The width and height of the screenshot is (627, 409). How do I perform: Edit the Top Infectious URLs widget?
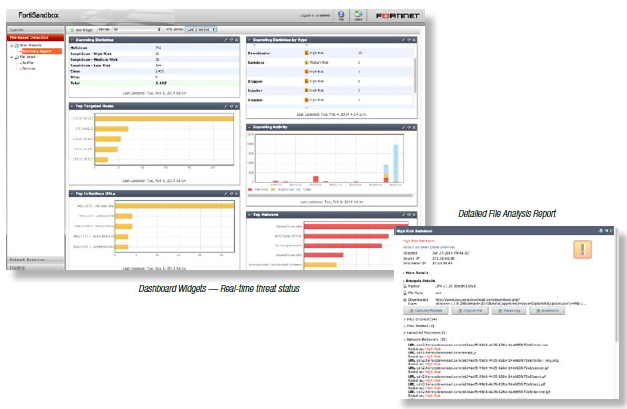point(226,194)
